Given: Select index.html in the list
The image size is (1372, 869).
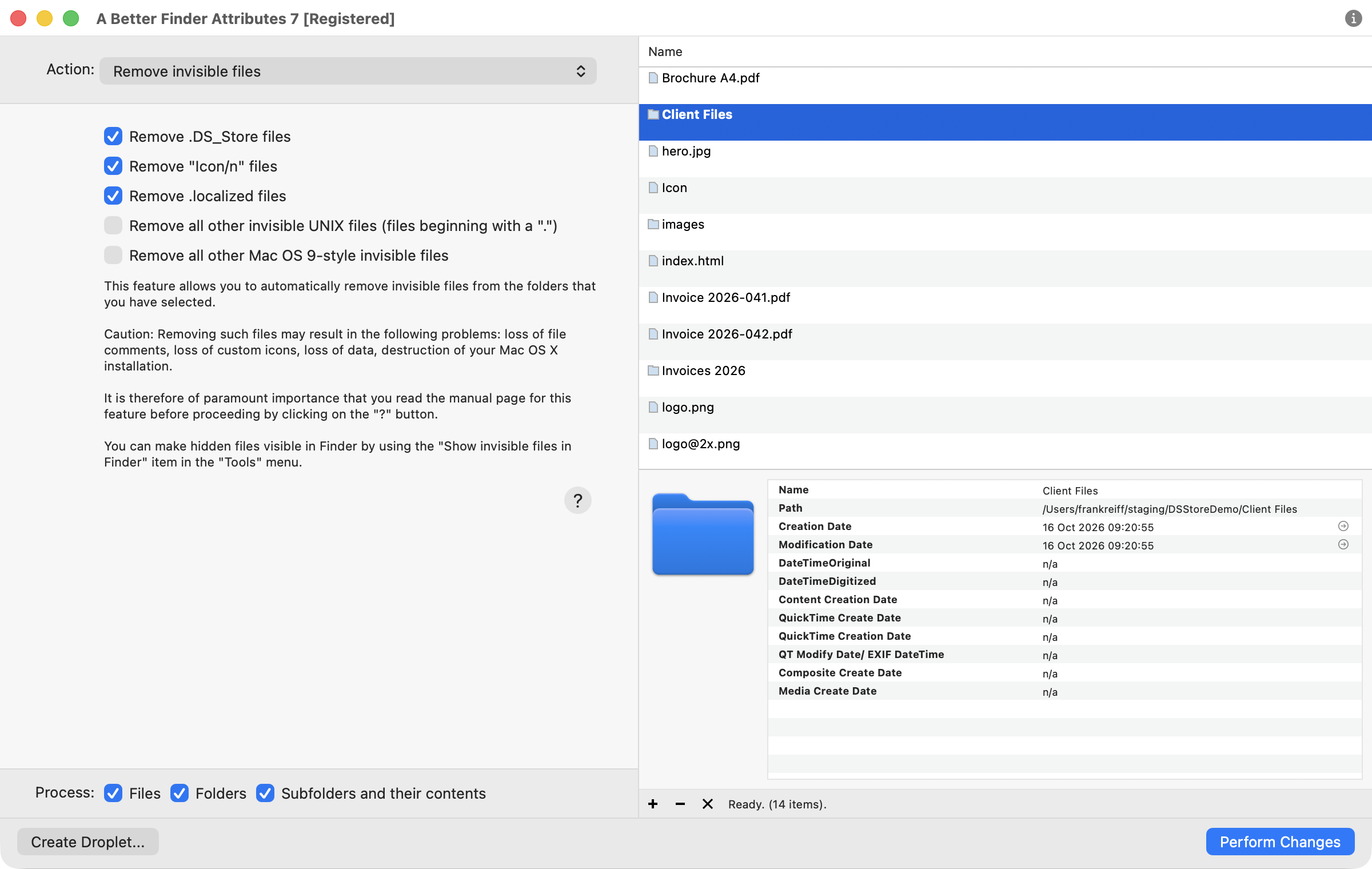Looking at the screenshot, I should pyautogui.click(x=1006, y=269).
